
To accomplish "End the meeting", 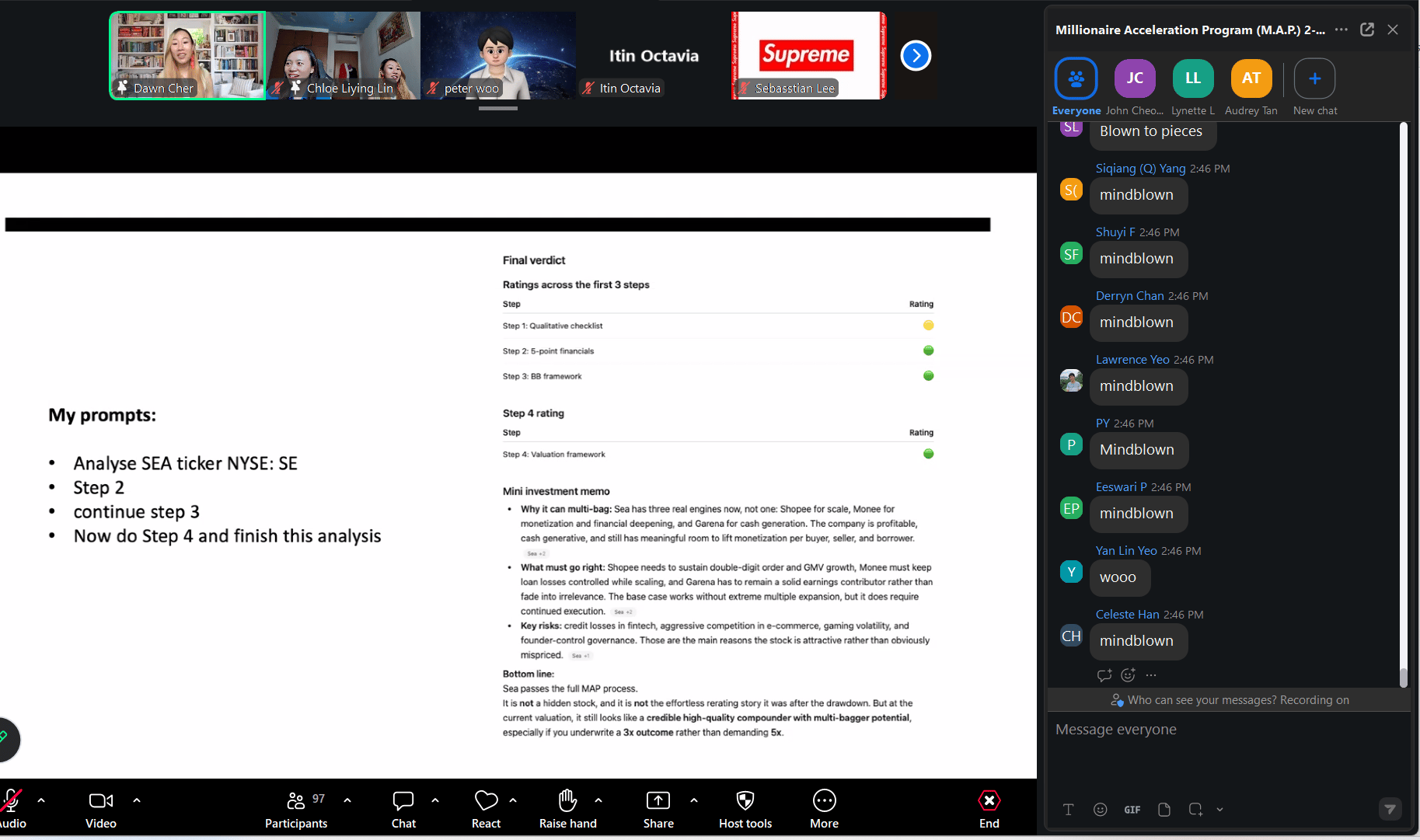I will 989,810.
